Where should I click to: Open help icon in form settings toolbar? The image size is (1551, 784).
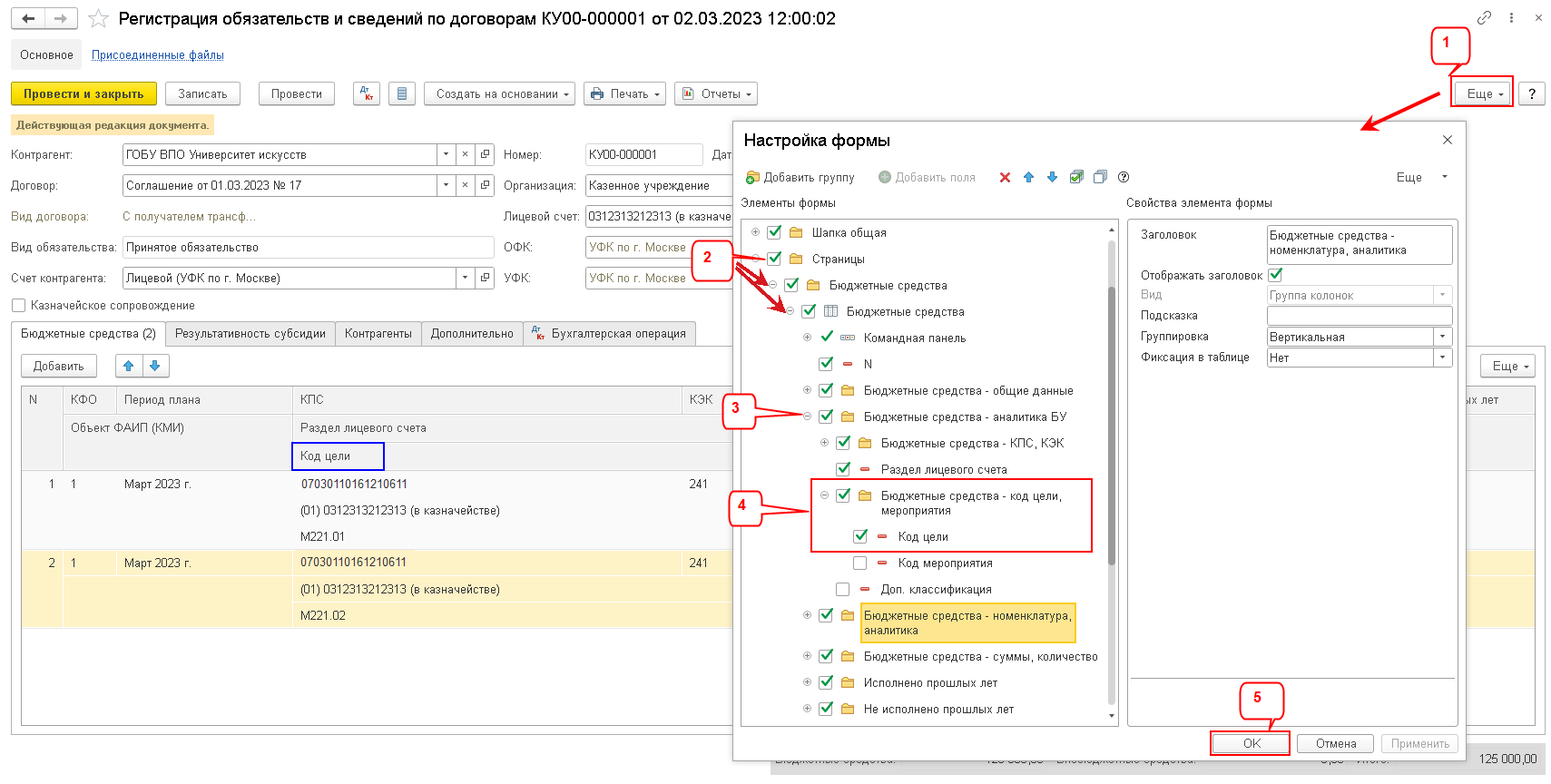click(1124, 177)
